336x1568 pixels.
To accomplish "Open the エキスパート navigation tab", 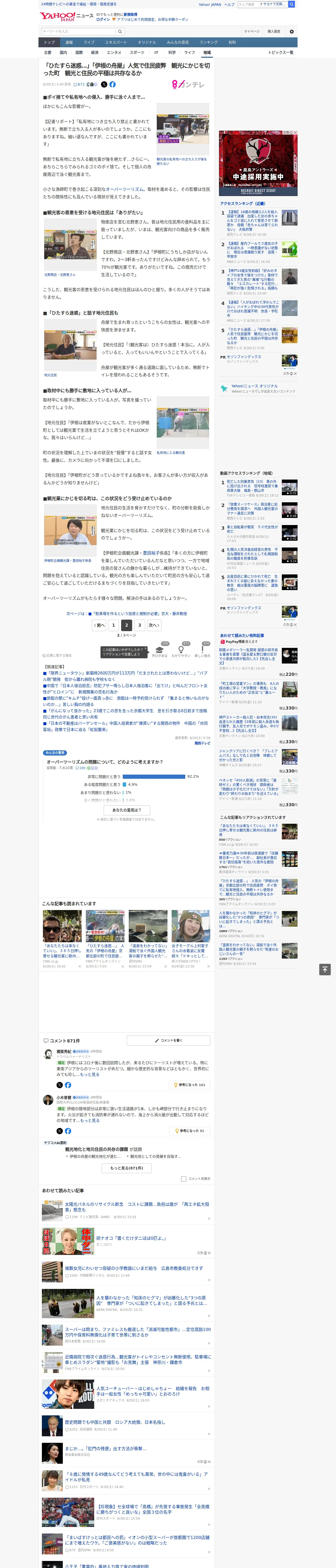I will [116, 42].
